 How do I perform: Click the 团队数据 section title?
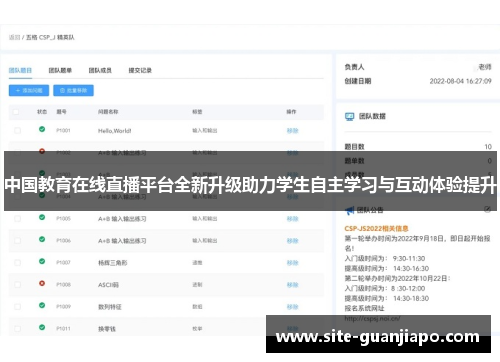point(372,116)
